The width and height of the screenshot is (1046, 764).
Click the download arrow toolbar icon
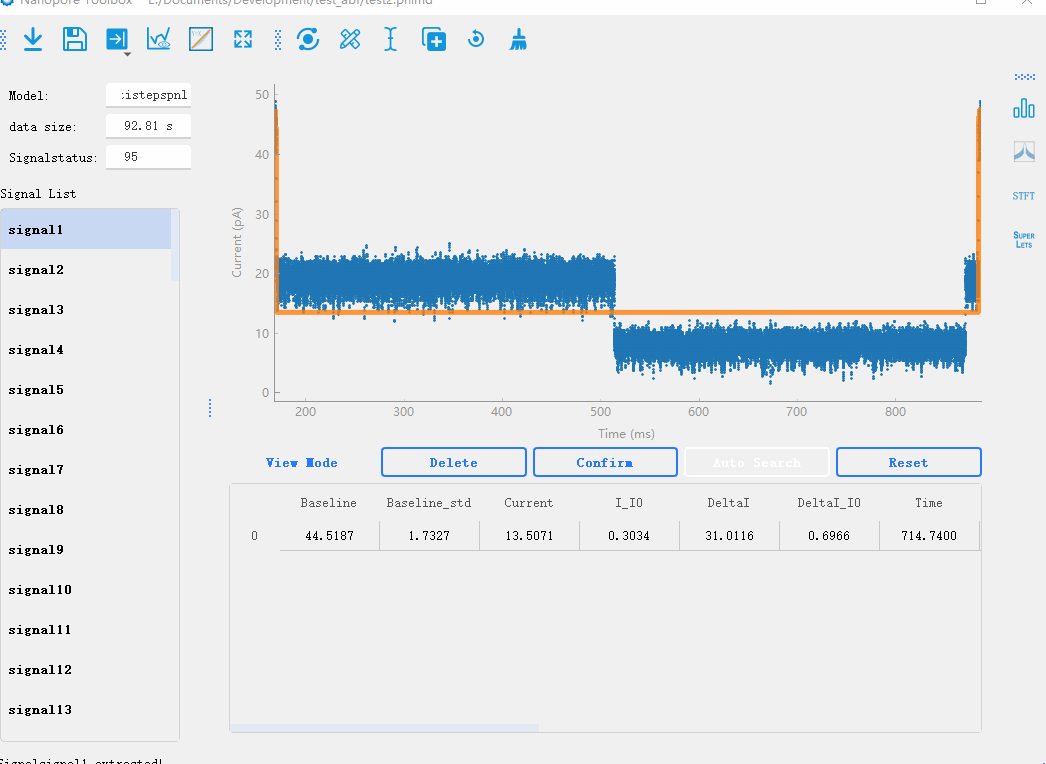[x=33, y=39]
